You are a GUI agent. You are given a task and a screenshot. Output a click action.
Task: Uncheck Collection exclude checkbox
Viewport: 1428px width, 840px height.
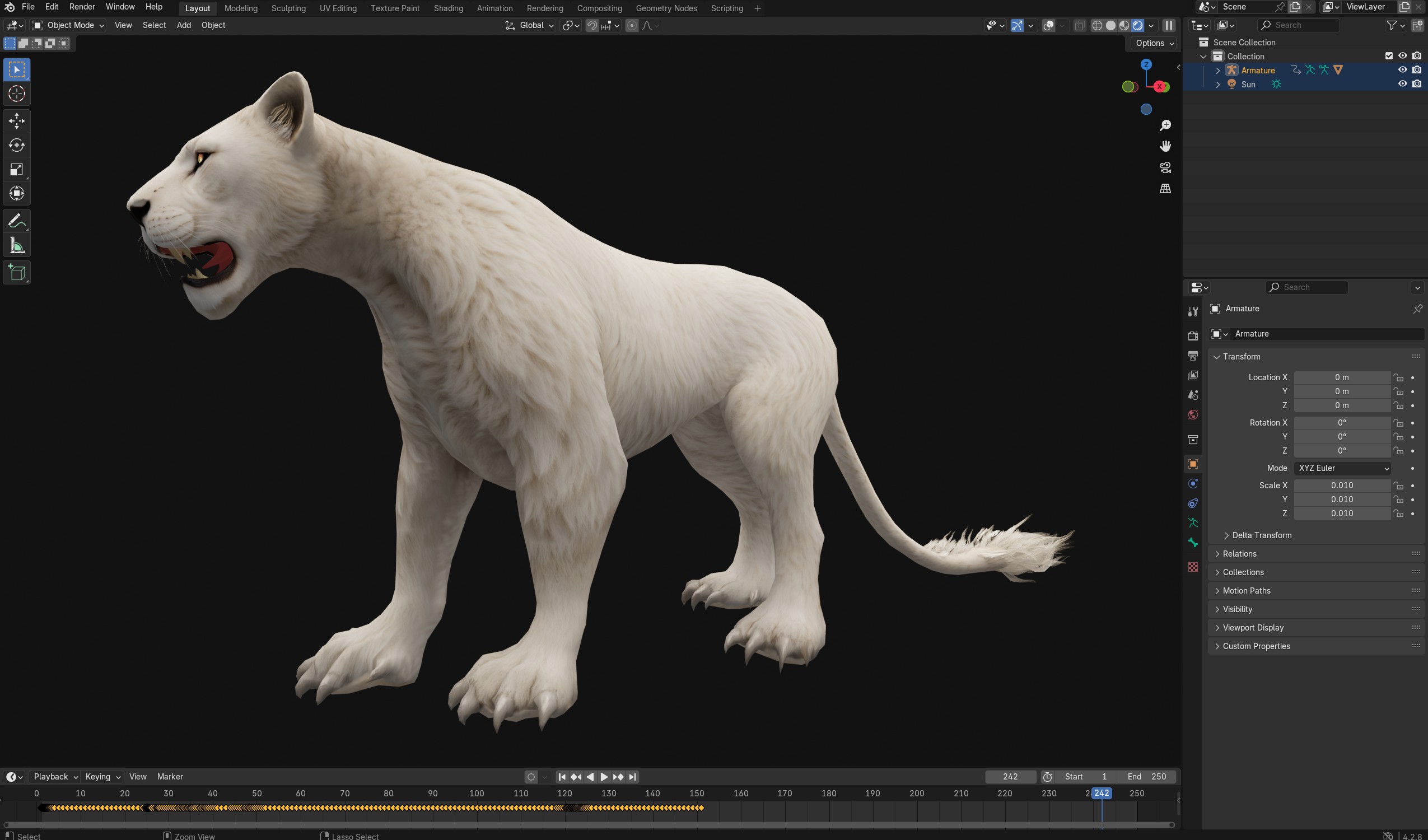pyautogui.click(x=1388, y=55)
